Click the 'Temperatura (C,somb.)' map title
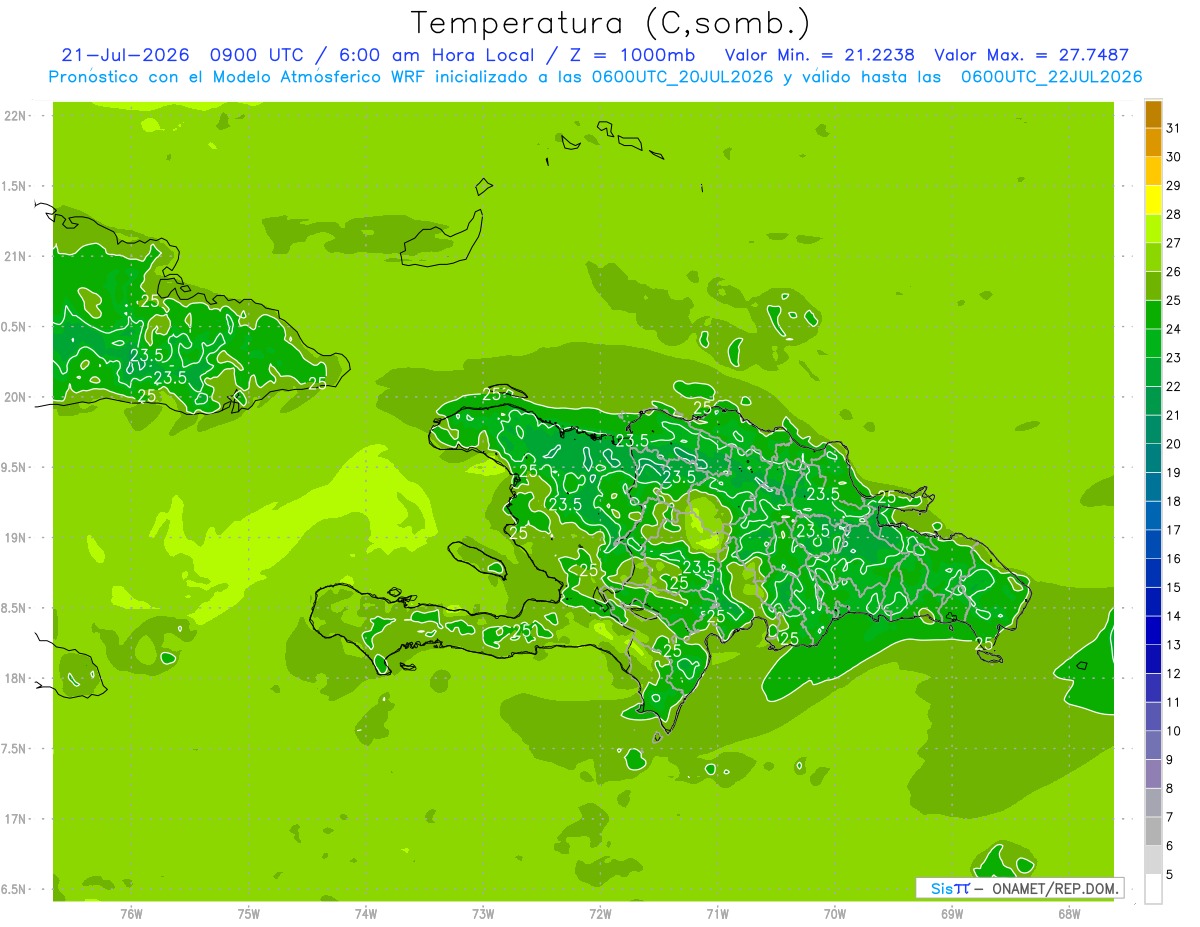The width and height of the screenshot is (1200, 927). [610, 23]
